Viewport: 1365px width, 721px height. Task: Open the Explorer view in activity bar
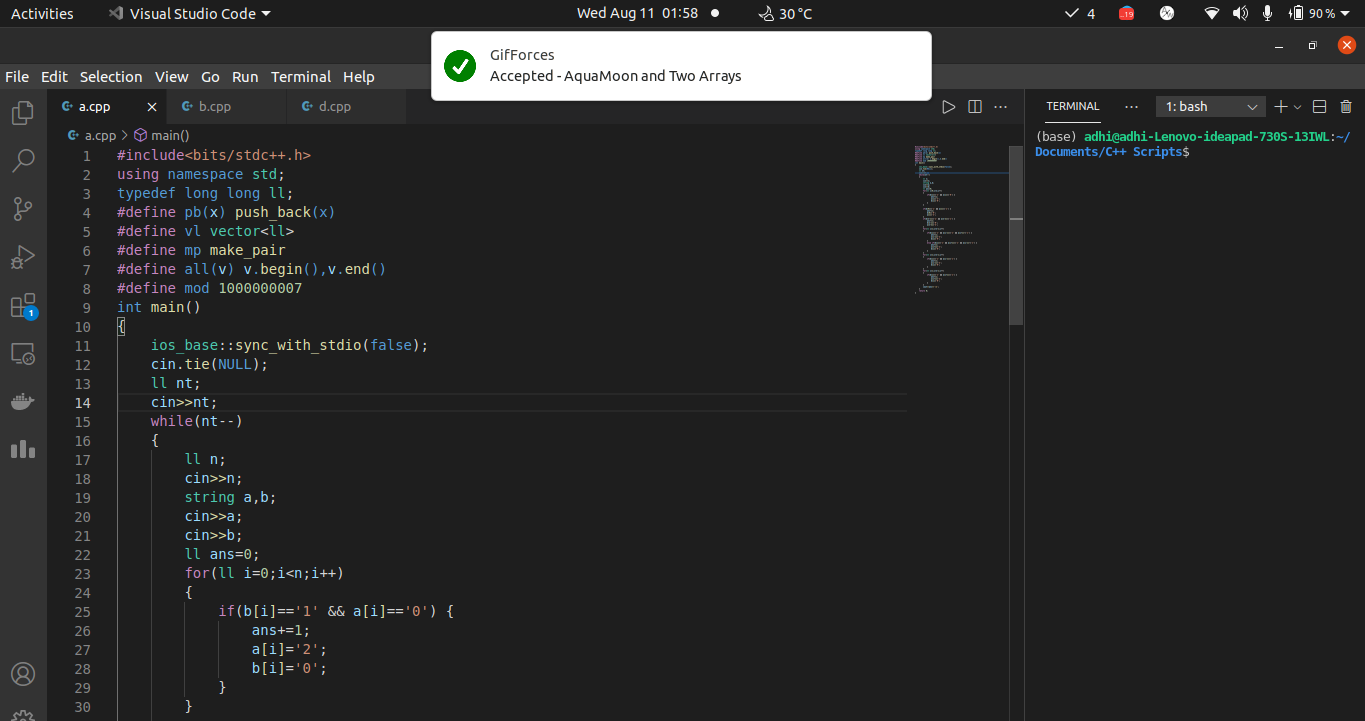point(23,113)
